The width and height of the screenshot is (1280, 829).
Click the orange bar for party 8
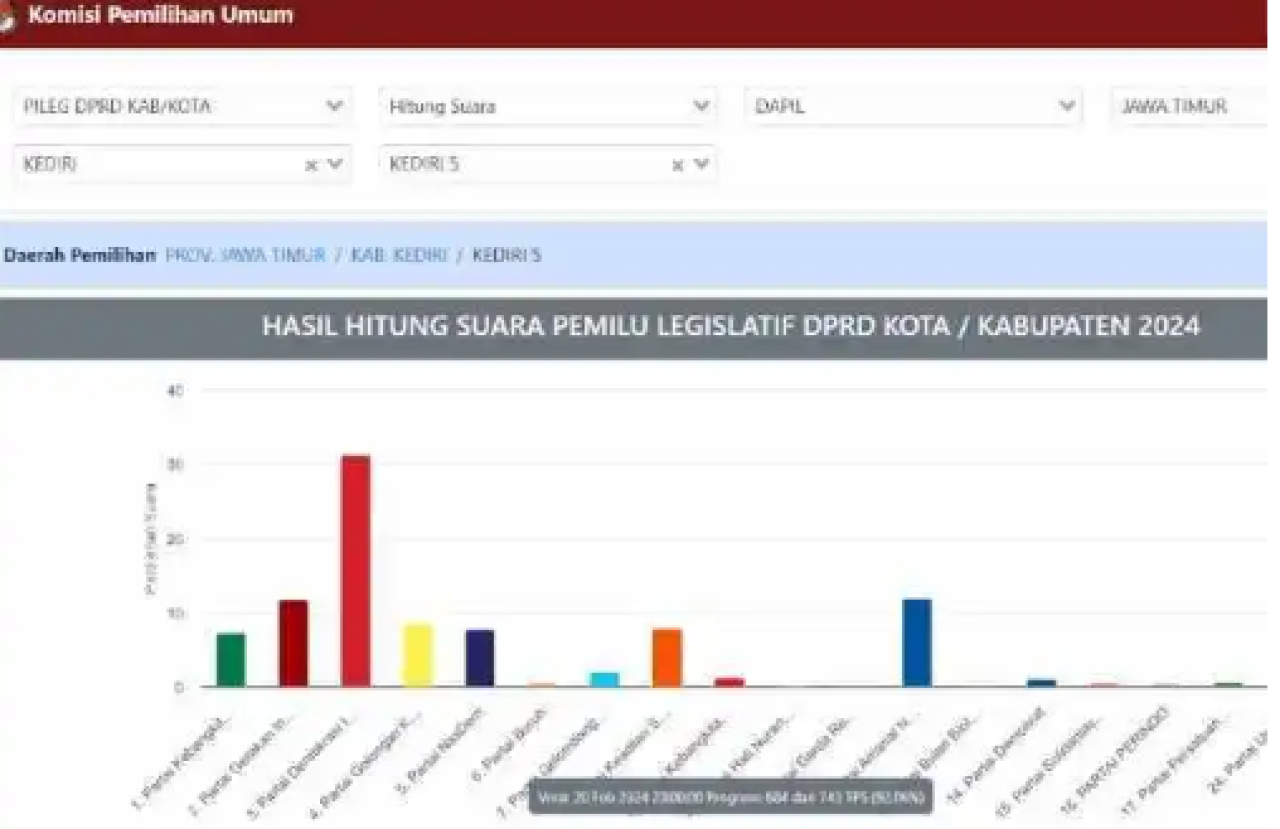[667, 658]
